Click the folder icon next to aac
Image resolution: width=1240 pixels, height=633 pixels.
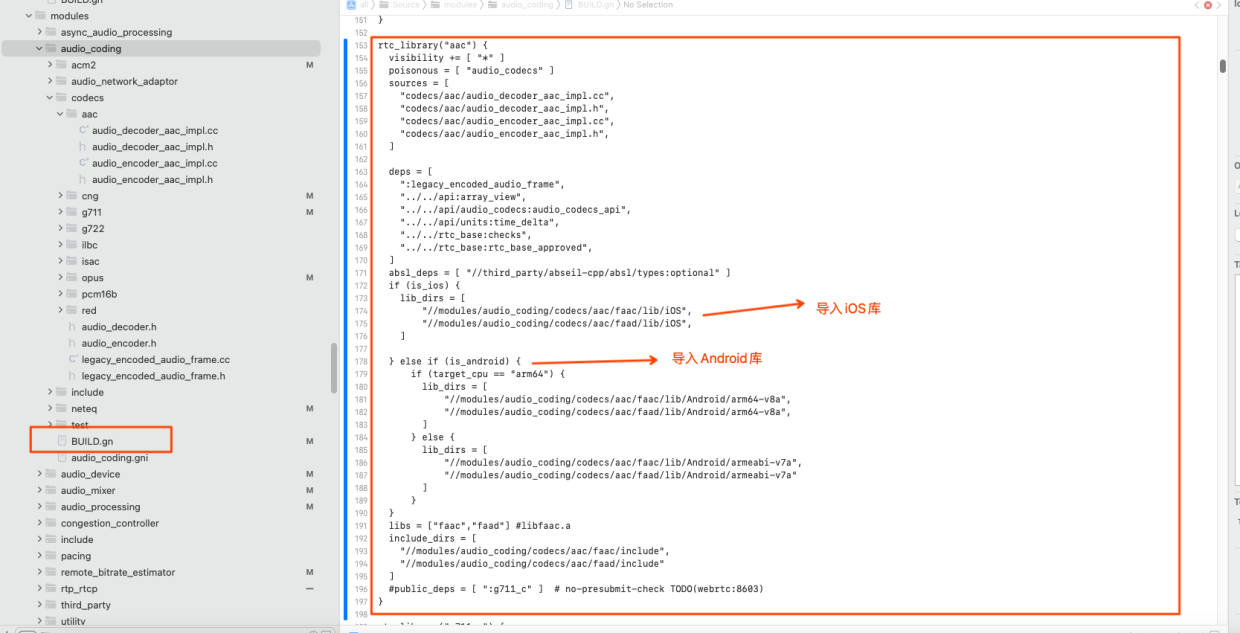coord(72,114)
